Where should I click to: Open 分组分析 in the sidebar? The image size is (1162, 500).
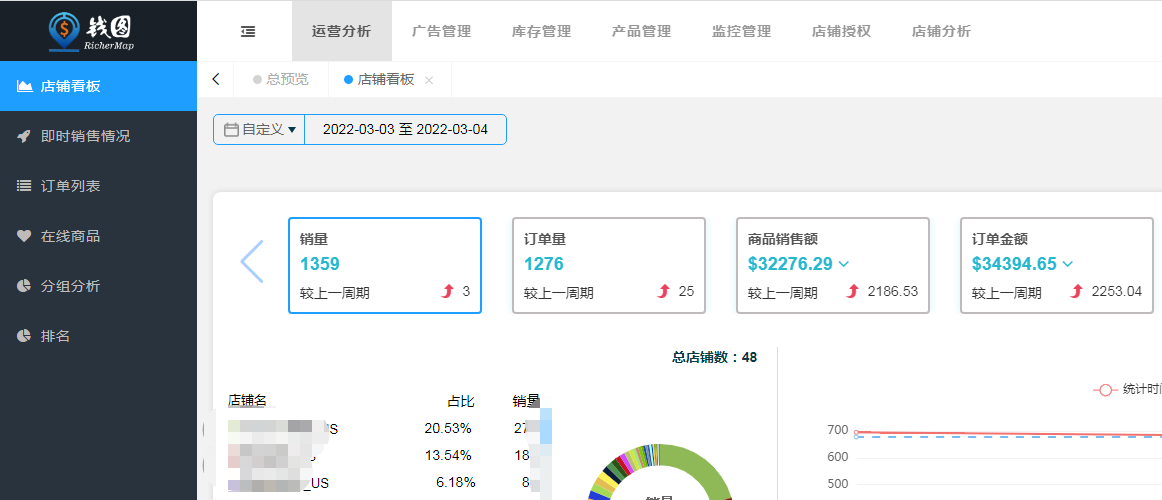[99, 286]
